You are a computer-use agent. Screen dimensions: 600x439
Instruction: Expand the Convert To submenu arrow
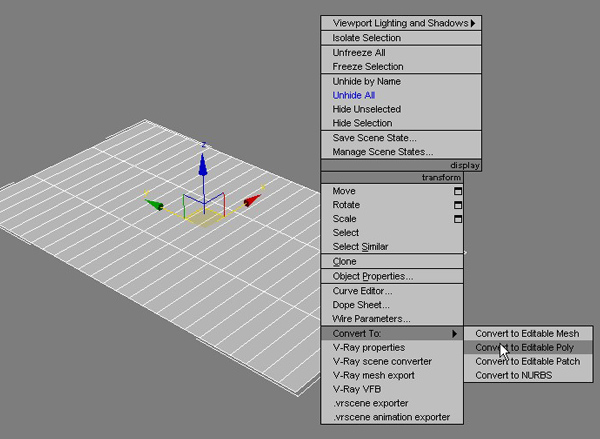point(455,333)
